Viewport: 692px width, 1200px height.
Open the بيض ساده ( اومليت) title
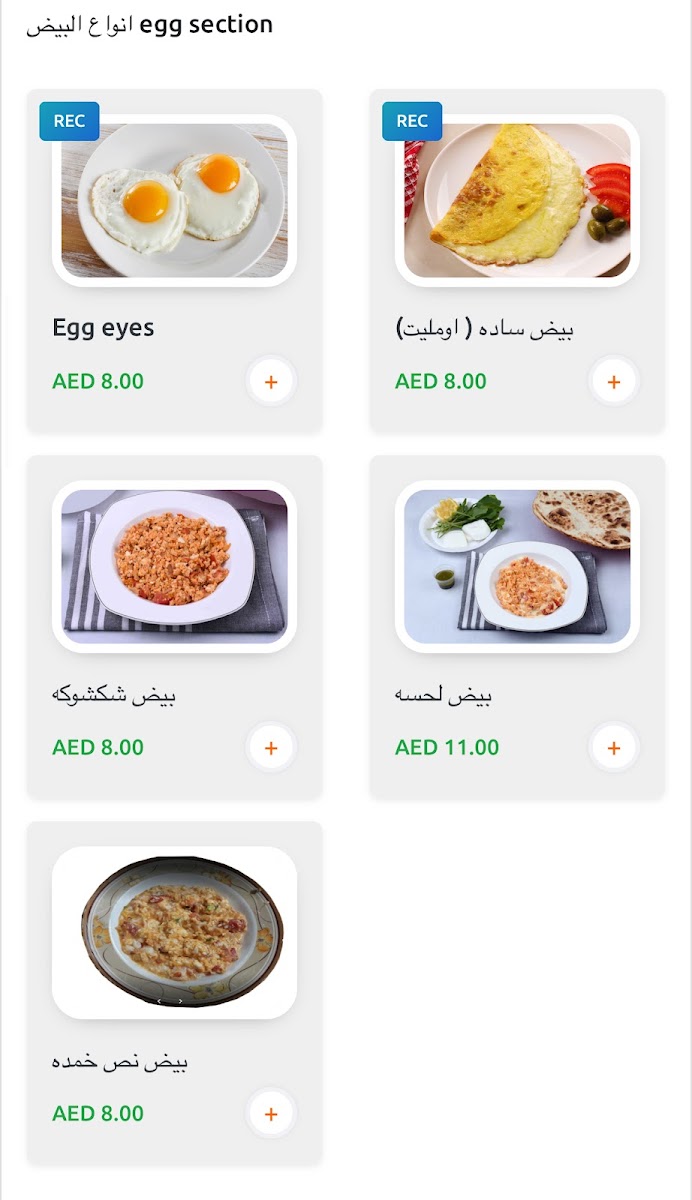485,328
